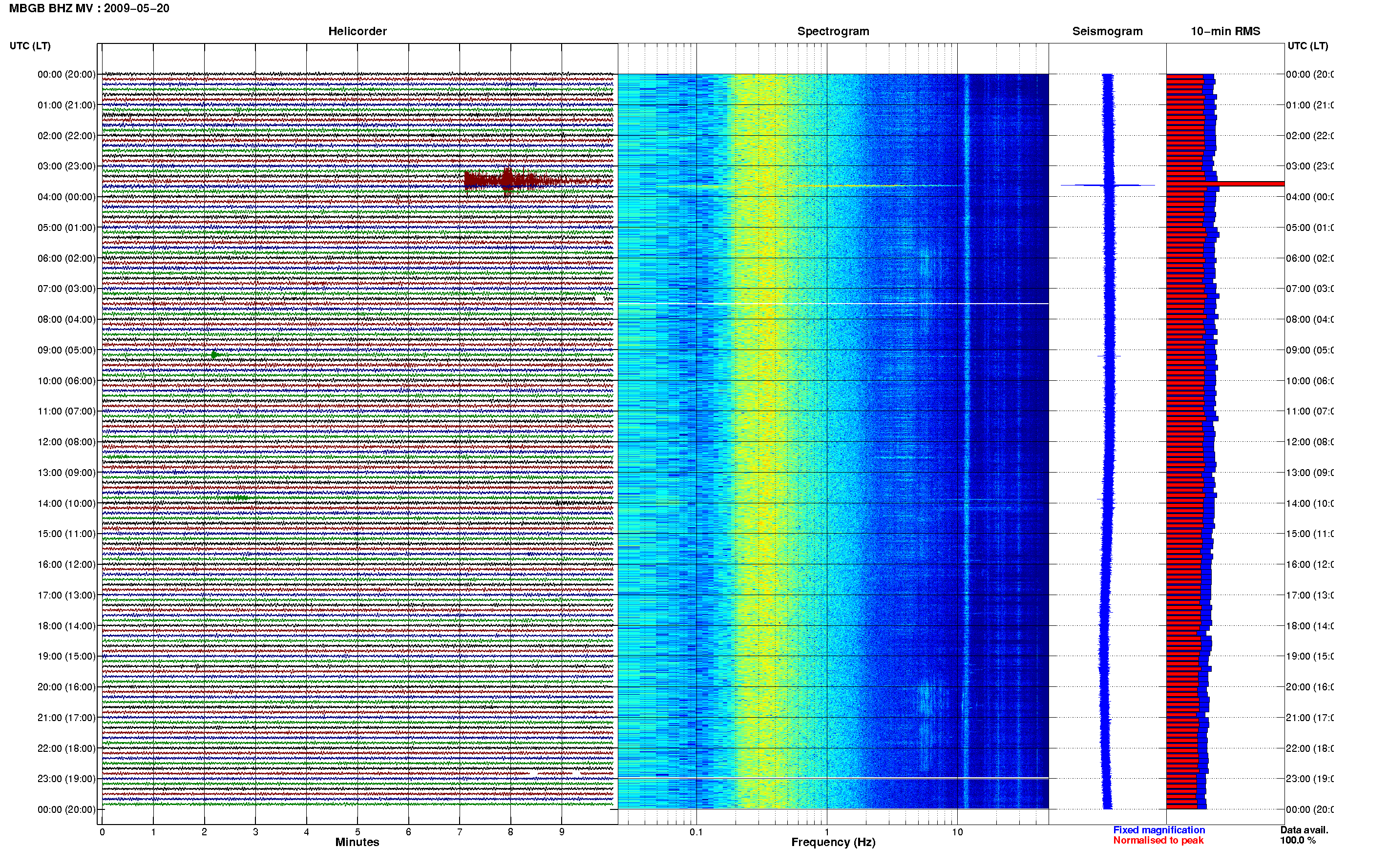Click left time label '01:00 (21:00)'
Viewport: 1389px width, 868px height.
66,105
